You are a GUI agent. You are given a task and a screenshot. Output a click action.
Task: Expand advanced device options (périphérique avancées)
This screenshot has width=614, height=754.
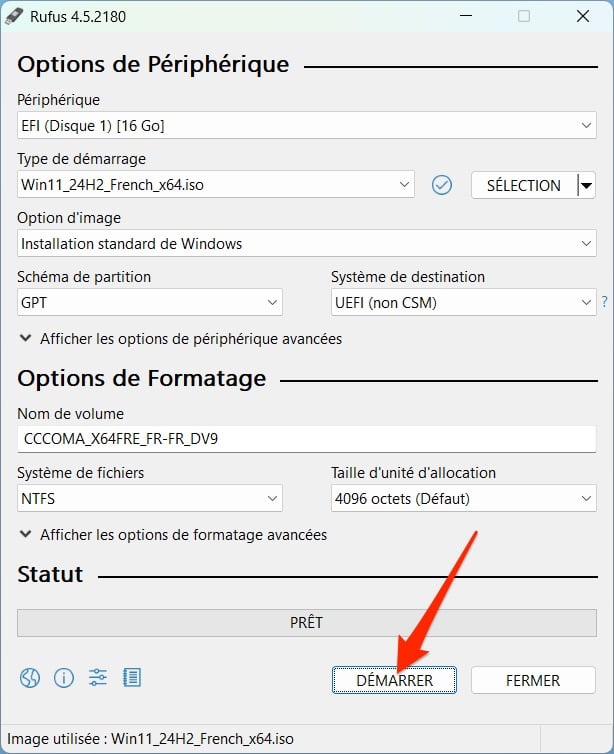[x=181, y=339]
